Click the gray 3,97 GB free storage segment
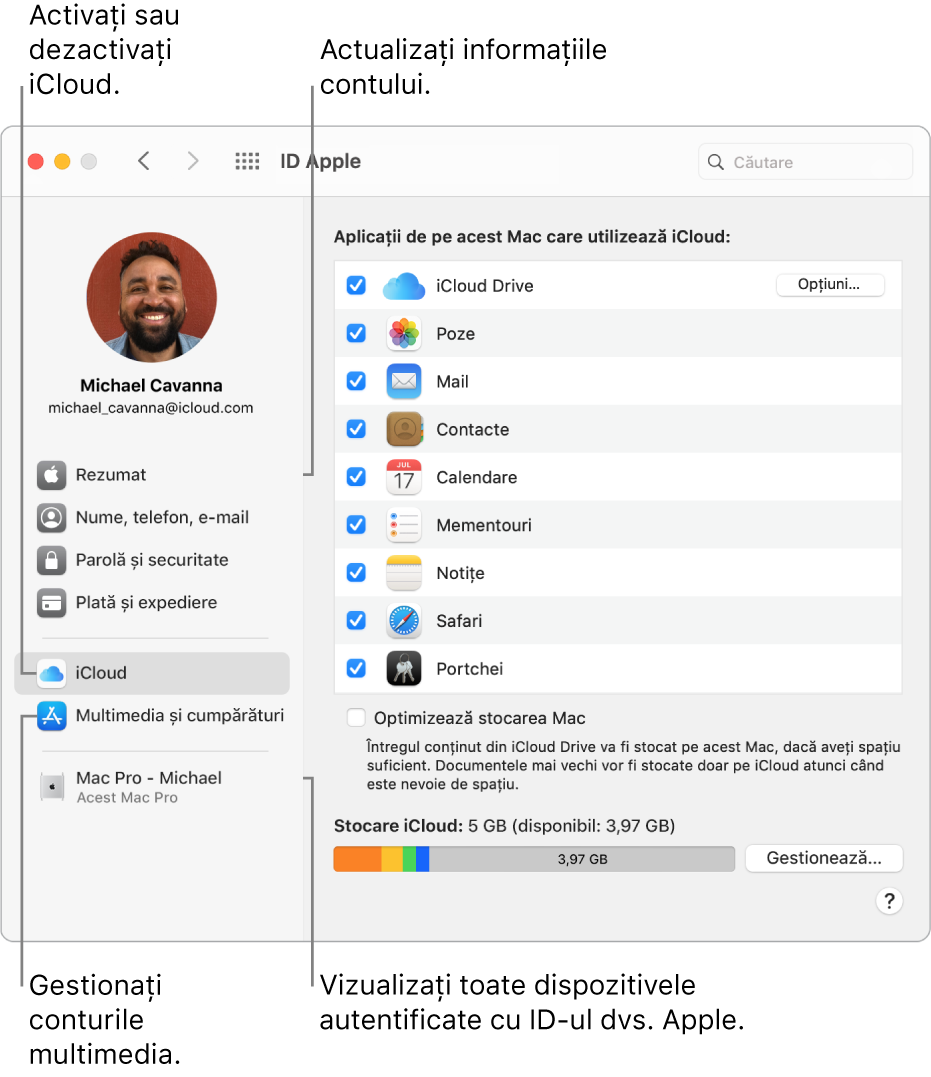 [x=582, y=859]
